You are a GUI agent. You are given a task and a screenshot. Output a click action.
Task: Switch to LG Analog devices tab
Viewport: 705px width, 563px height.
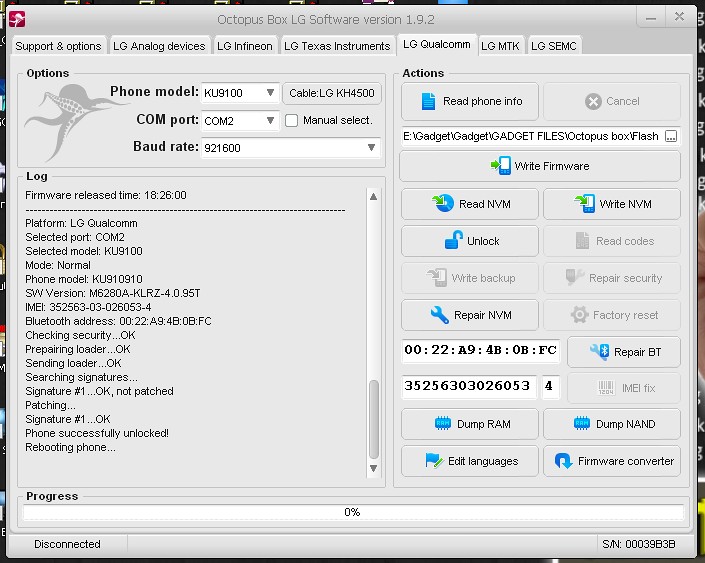pos(159,46)
